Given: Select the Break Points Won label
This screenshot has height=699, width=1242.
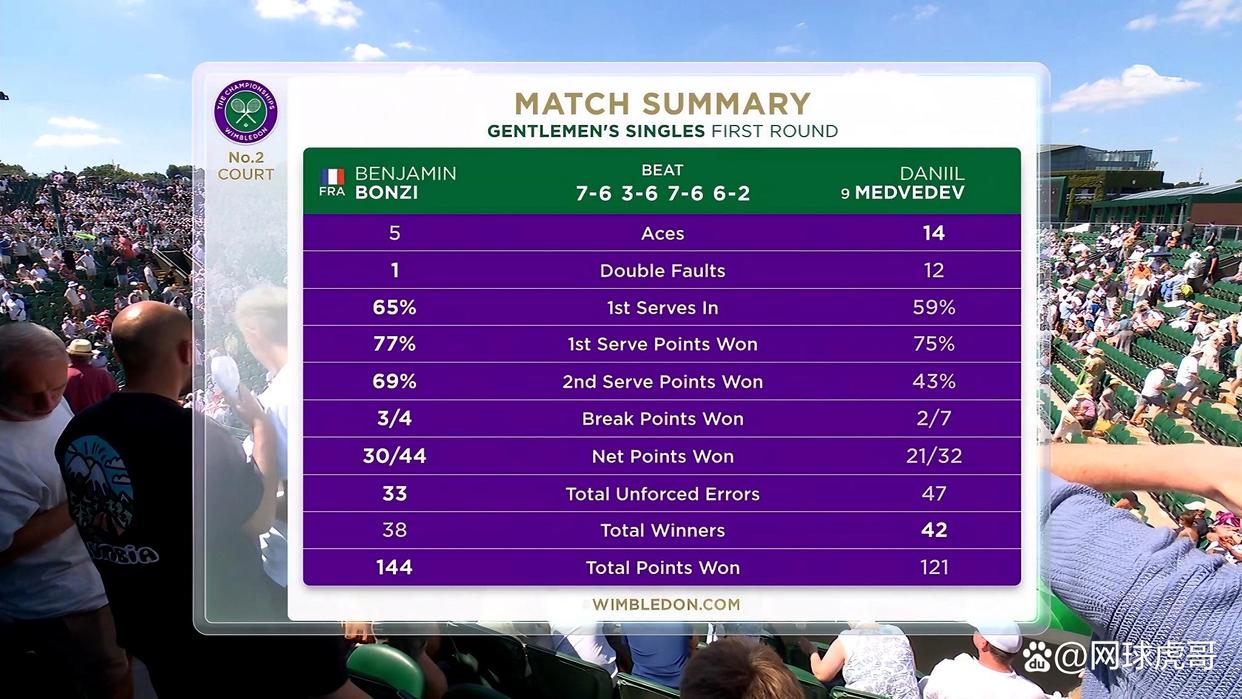Looking at the screenshot, I should coord(662,419).
